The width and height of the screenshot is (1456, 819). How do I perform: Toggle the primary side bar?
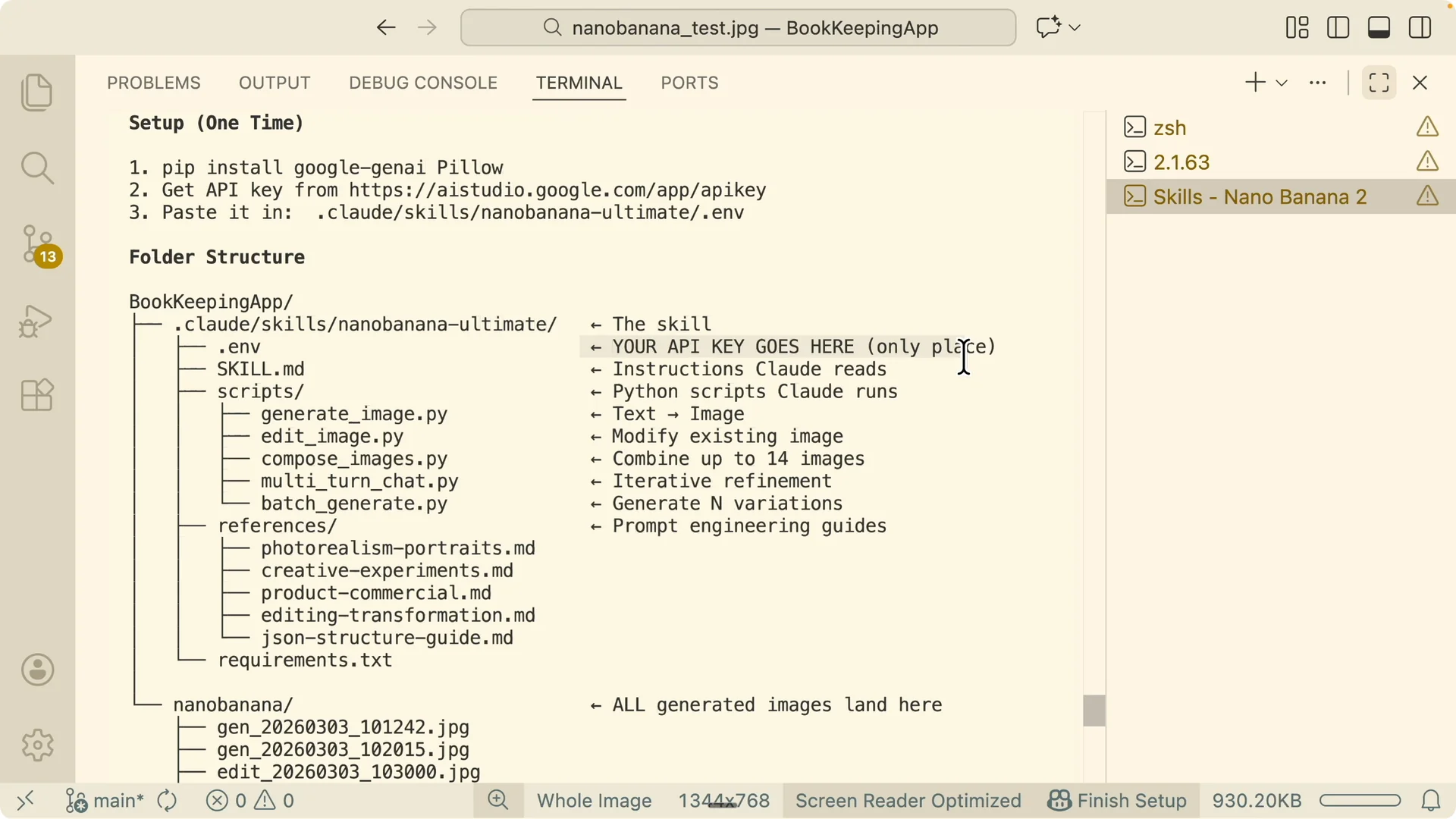(x=1338, y=28)
